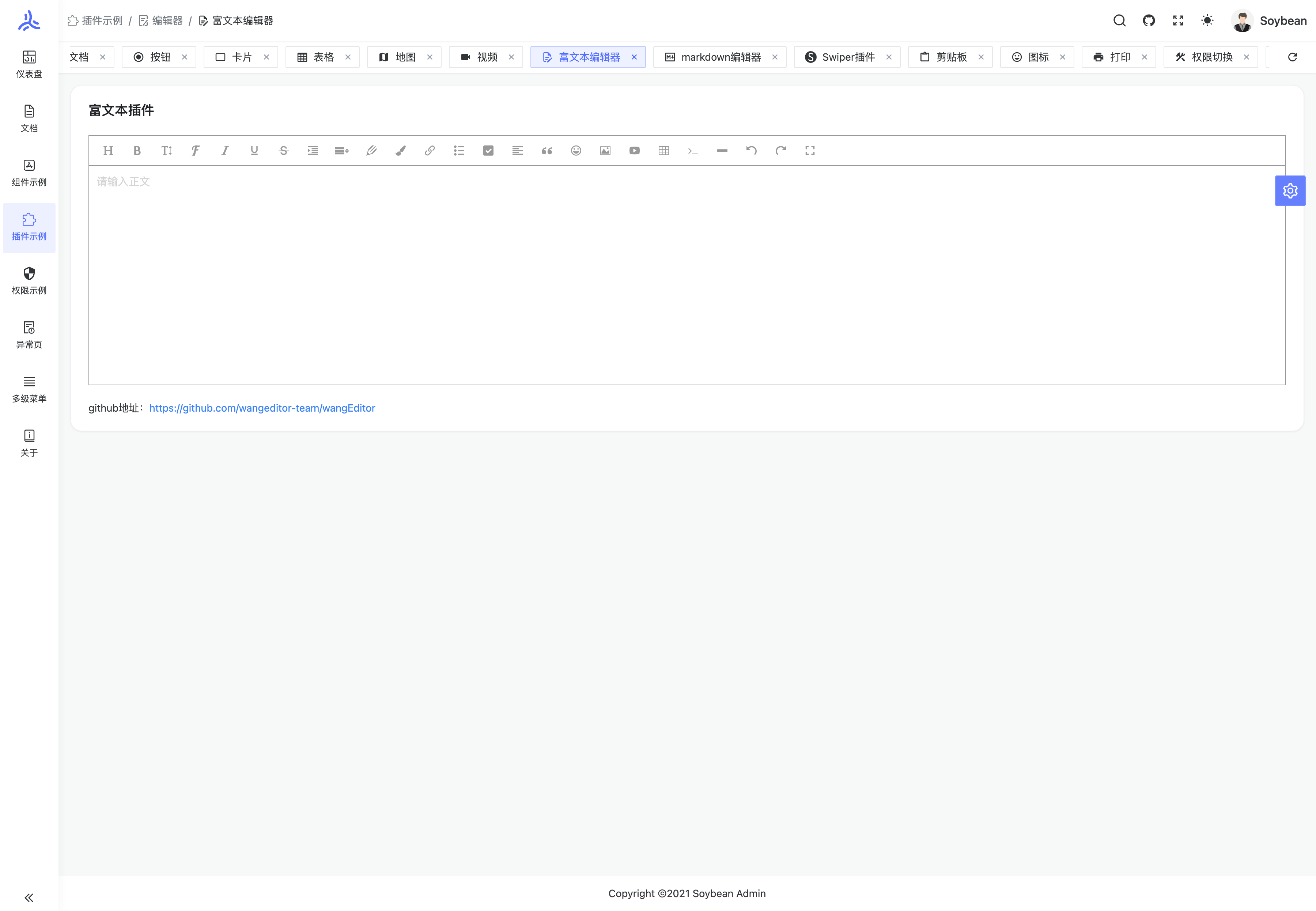Screen dimensions: 1316x911
Task: Toggle bold formatting in editor toolbar
Action: [x=137, y=151]
